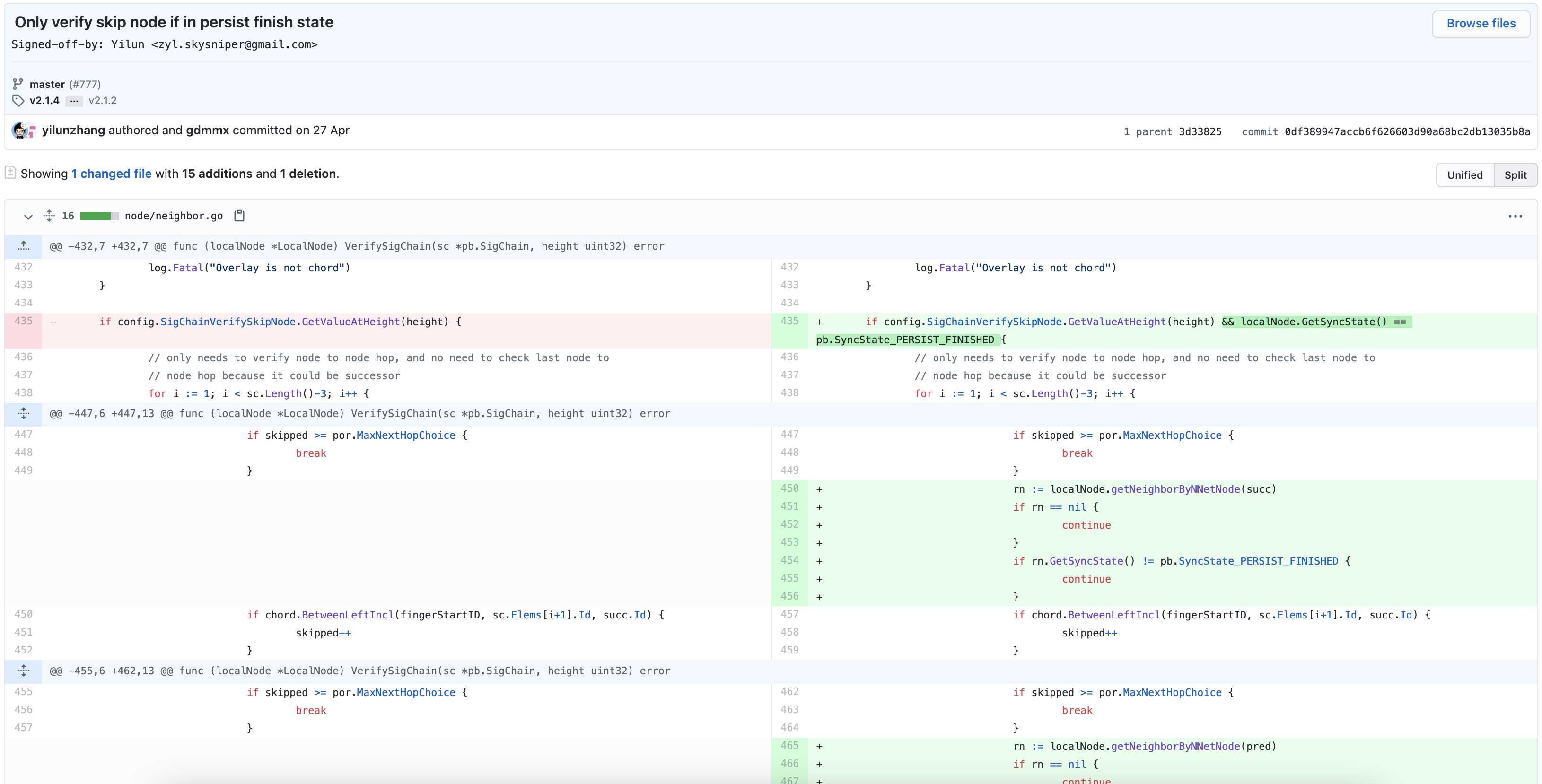Open pull request #777 link
The height and width of the screenshot is (784, 1542).
coord(85,84)
